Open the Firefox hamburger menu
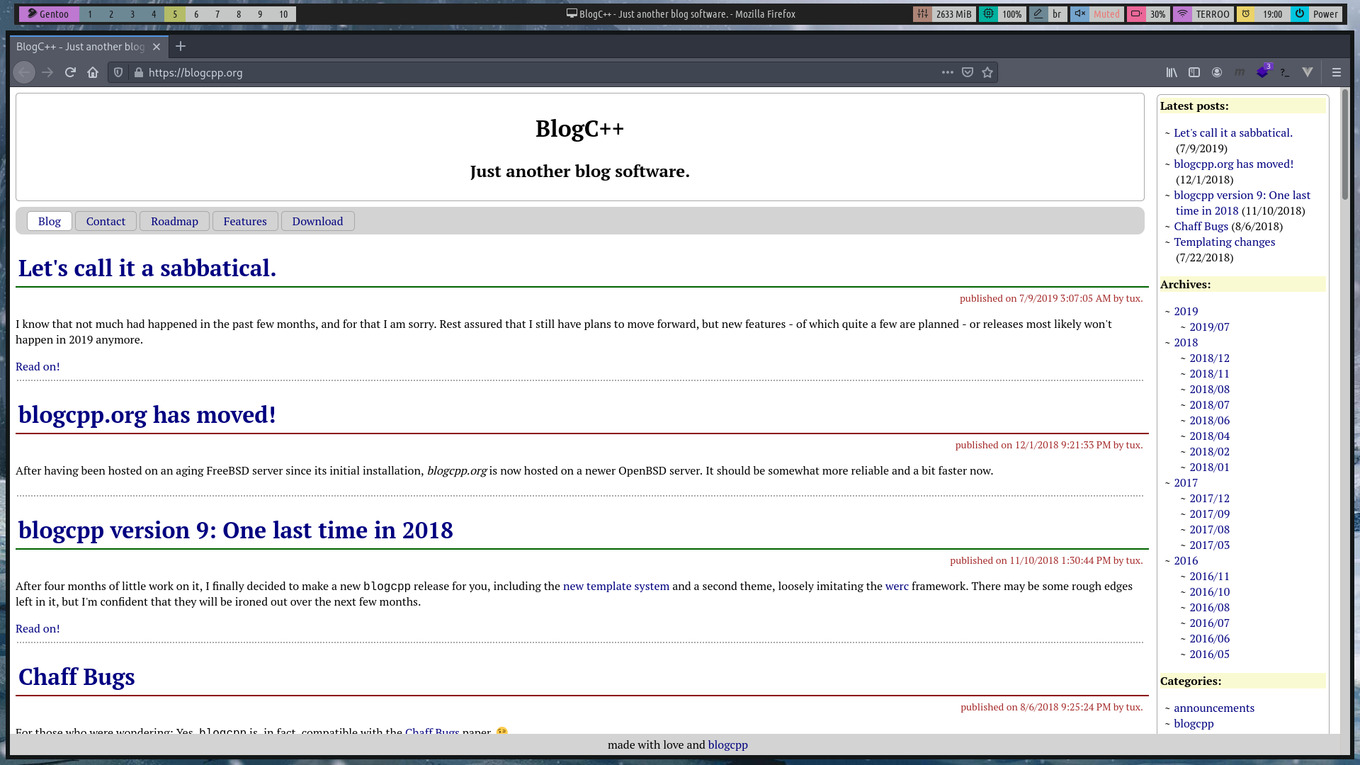This screenshot has height=765, width=1360. pyautogui.click(x=1336, y=72)
